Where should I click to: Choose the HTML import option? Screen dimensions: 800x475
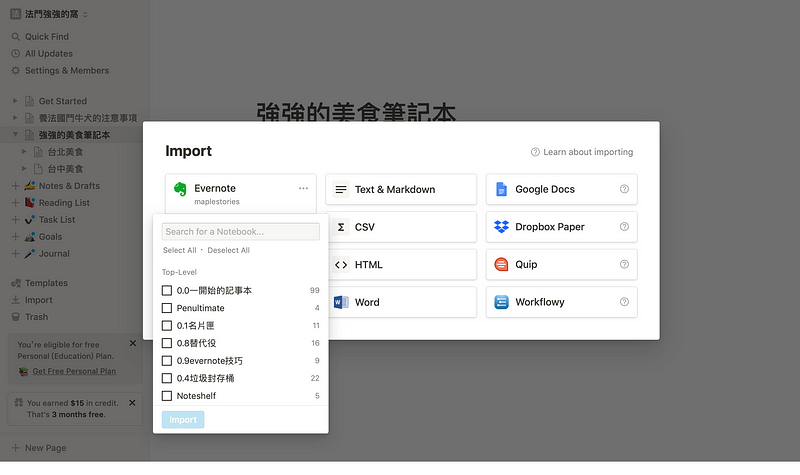pos(401,265)
